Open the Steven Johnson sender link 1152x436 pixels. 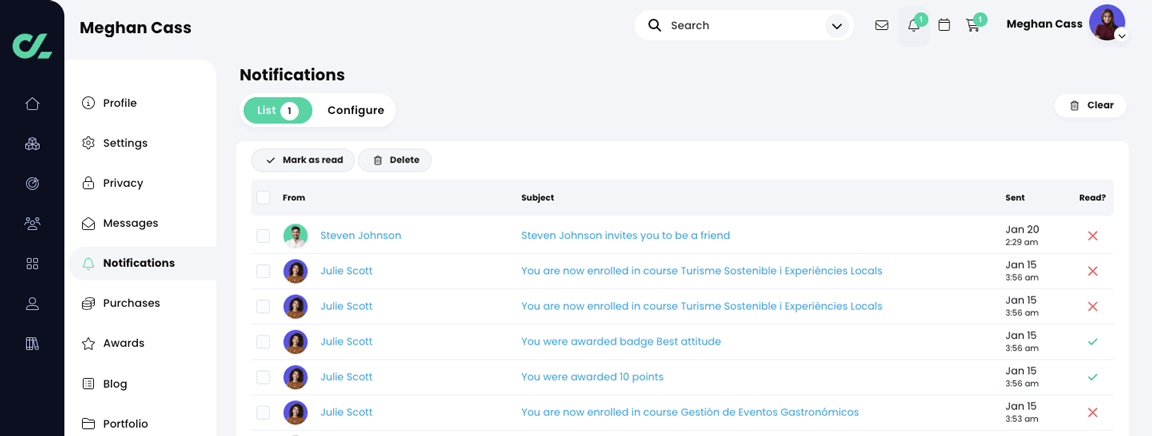pos(361,236)
